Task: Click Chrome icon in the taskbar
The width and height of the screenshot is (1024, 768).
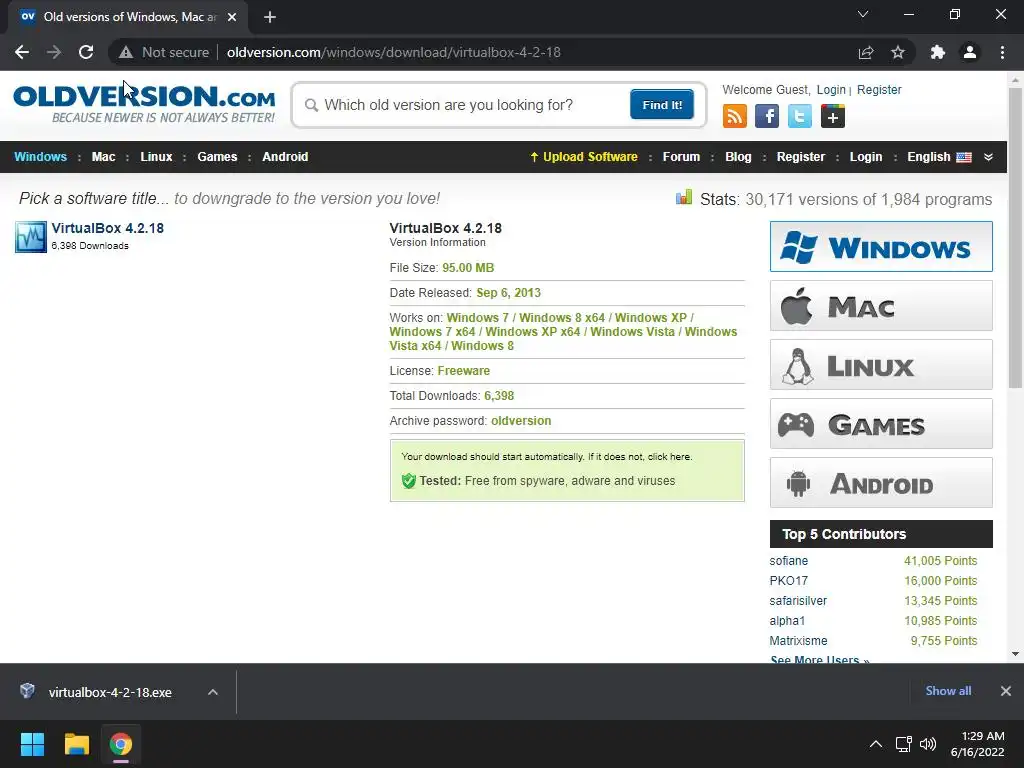Action: 121,744
